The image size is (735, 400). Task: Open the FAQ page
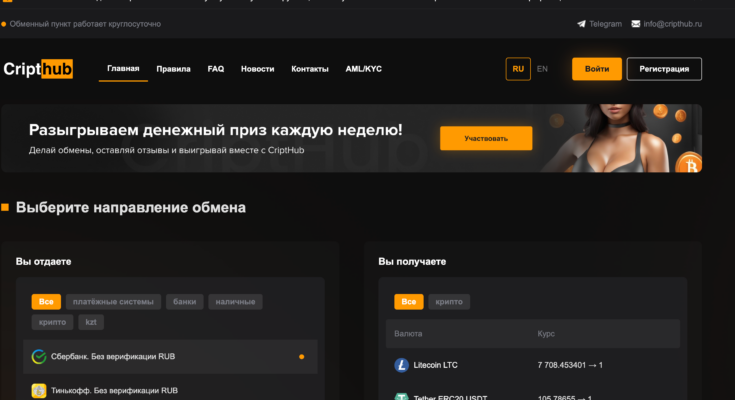point(216,69)
